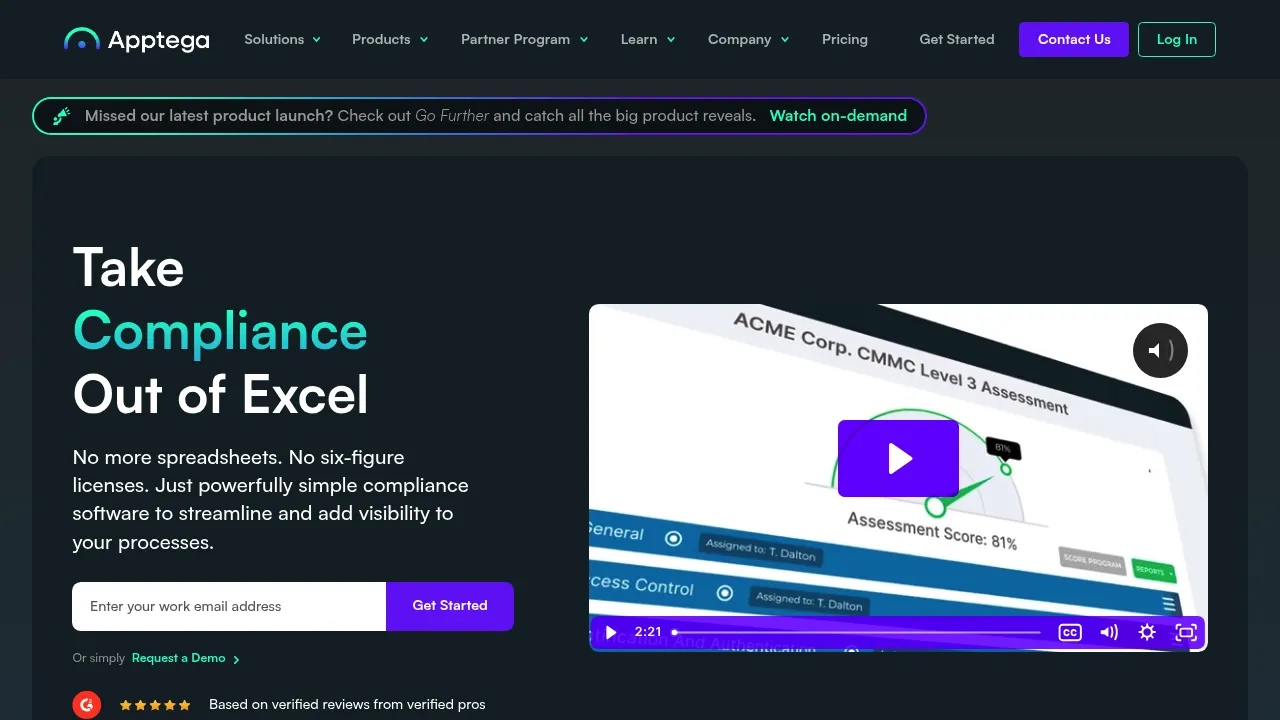Image resolution: width=1280 pixels, height=720 pixels.
Task: Click the Log In button
Action: [1177, 39]
